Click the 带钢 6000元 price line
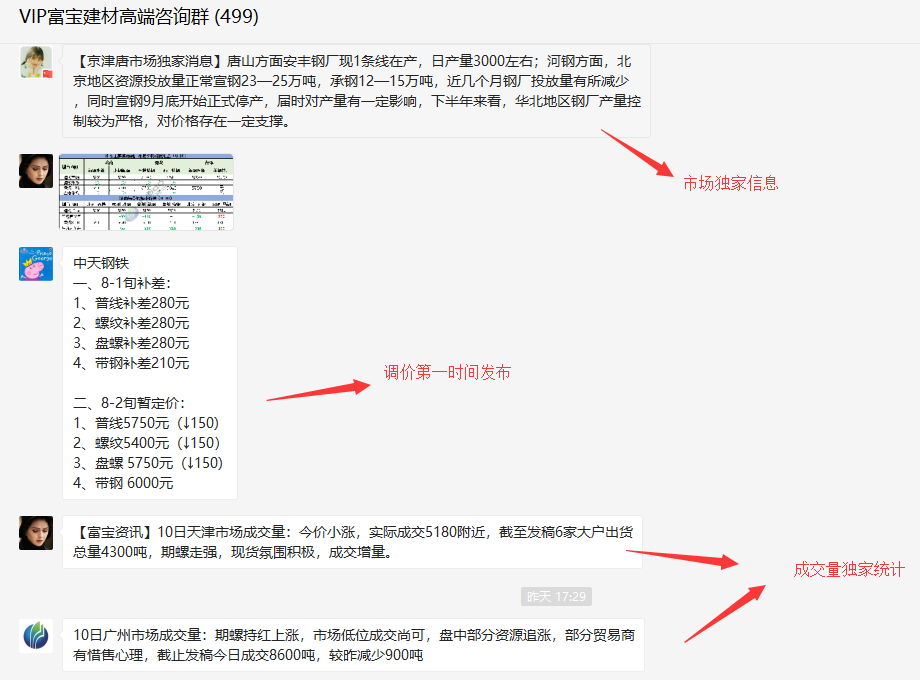This screenshot has height=680, width=920. [123, 483]
